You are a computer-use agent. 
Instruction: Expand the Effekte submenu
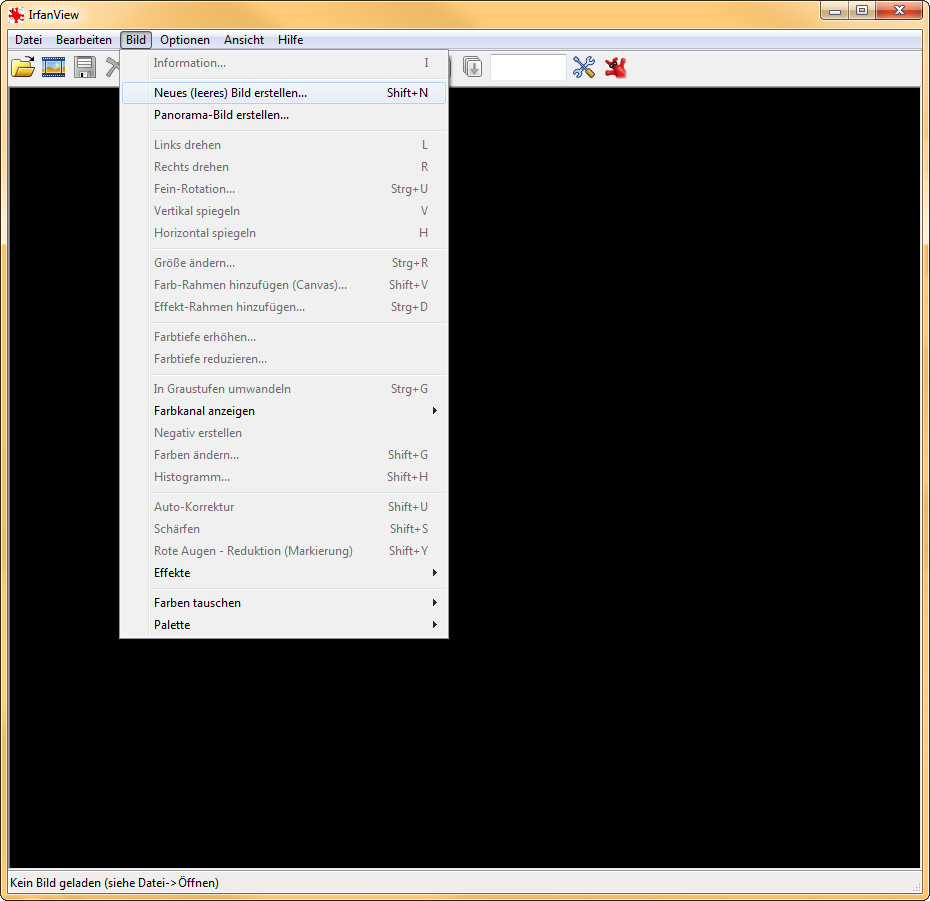tap(284, 572)
